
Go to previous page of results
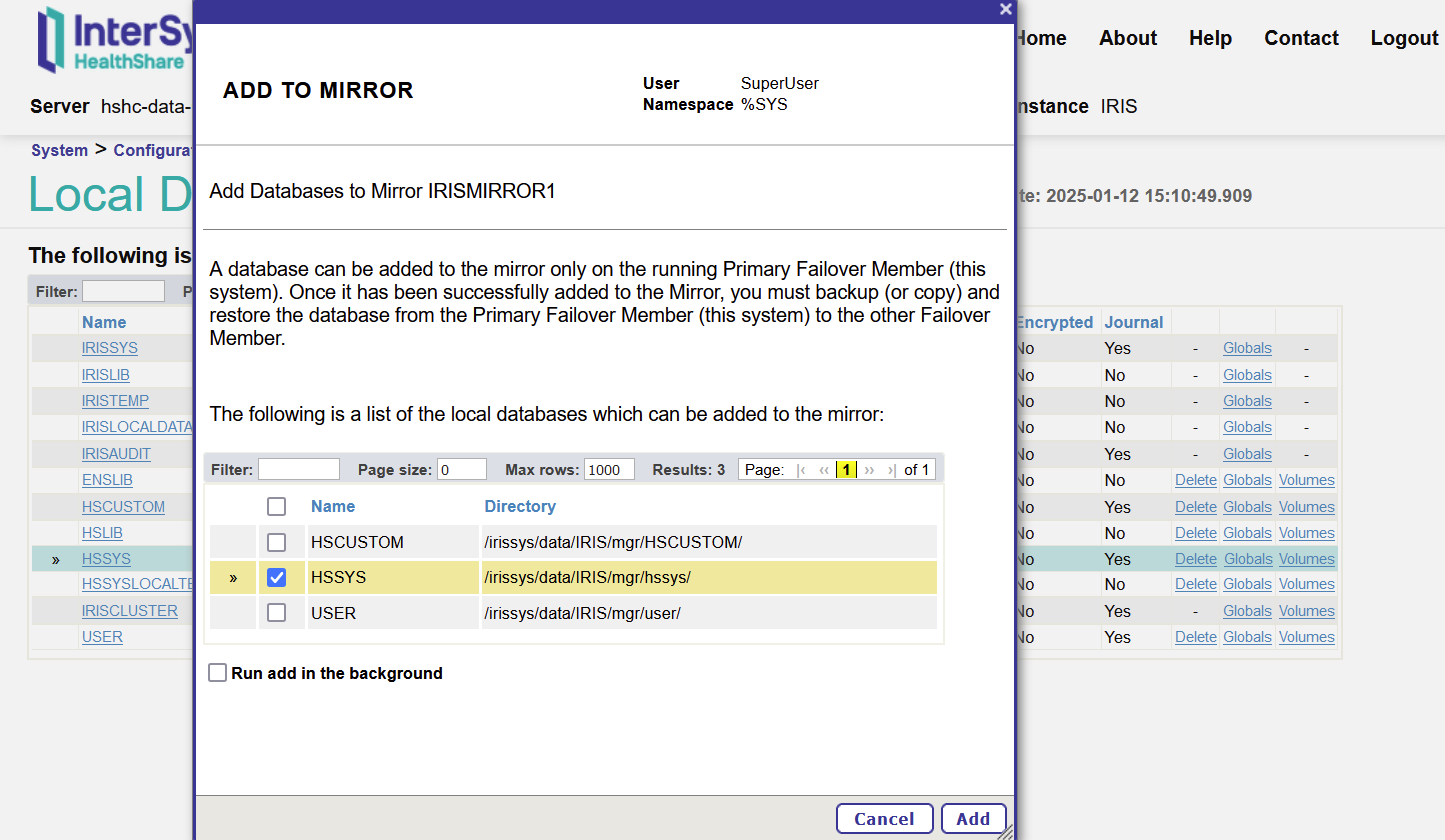pos(824,470)
